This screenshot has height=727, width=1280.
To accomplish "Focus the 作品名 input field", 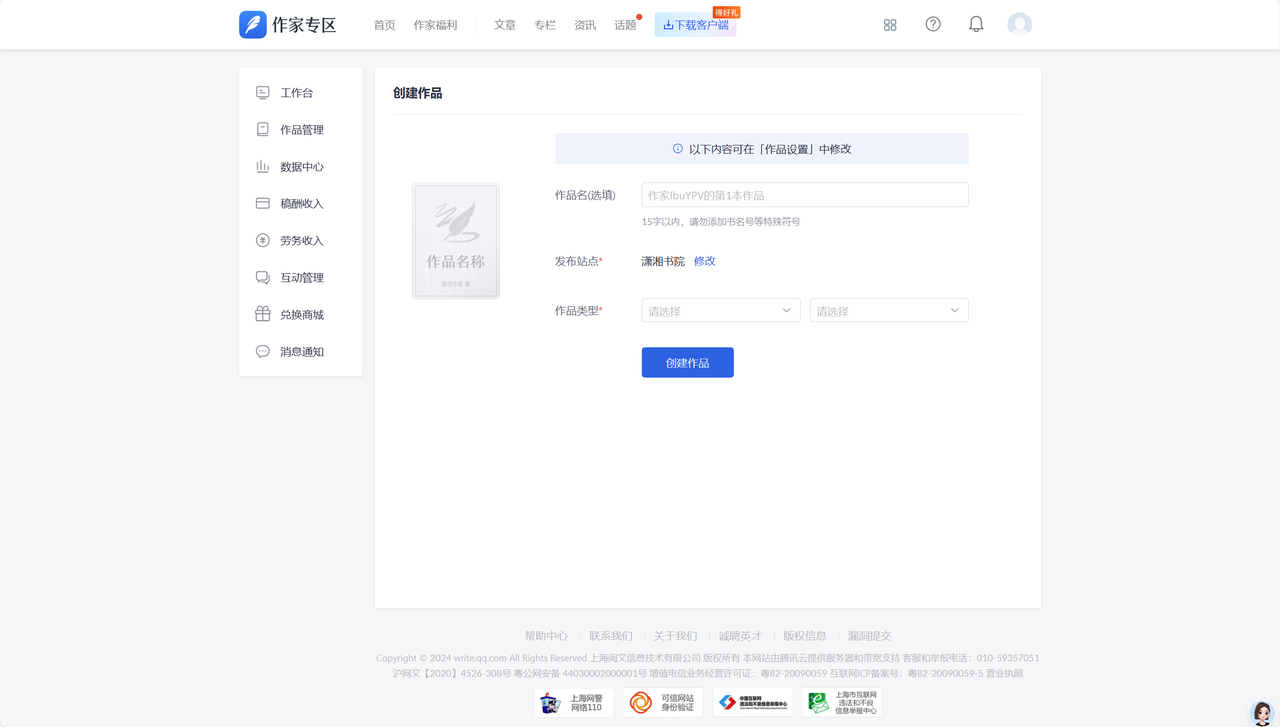I will coord(804,195).
